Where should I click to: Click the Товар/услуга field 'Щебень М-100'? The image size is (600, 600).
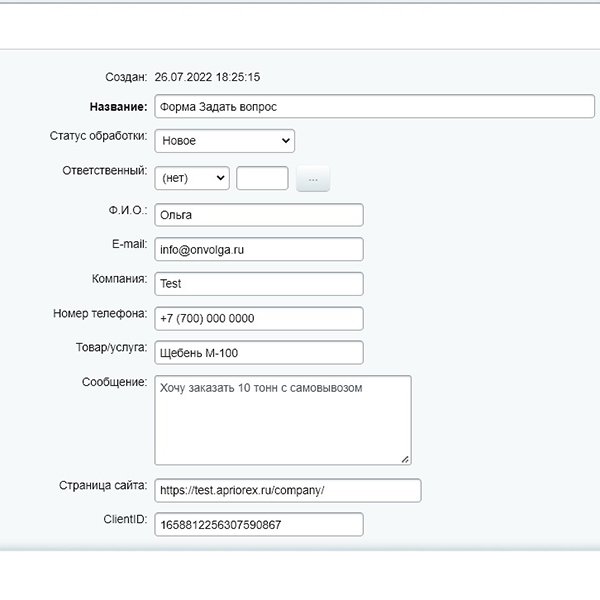(x=259, y=352)
